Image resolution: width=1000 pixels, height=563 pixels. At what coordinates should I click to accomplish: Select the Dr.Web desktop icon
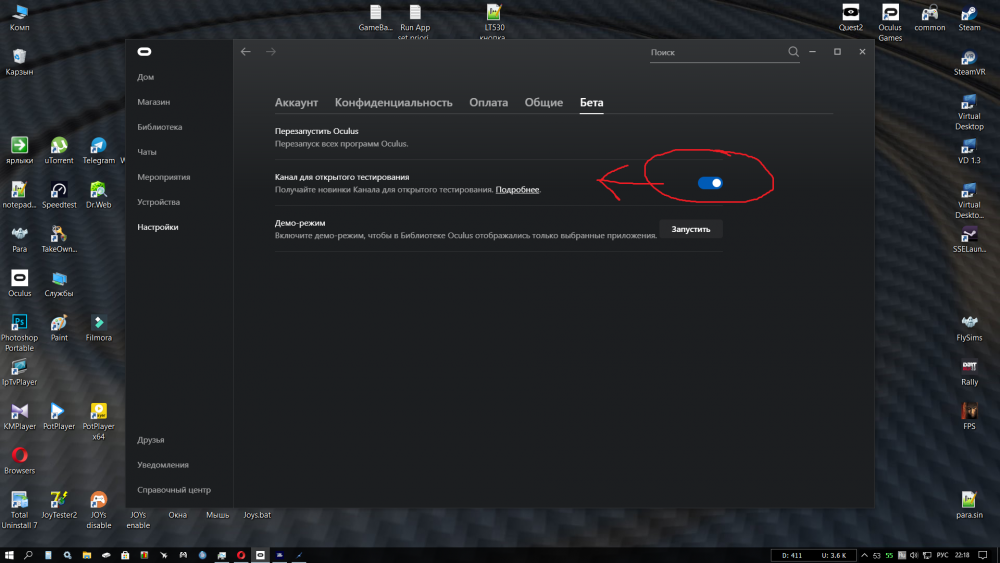click(x=98, y=194)
